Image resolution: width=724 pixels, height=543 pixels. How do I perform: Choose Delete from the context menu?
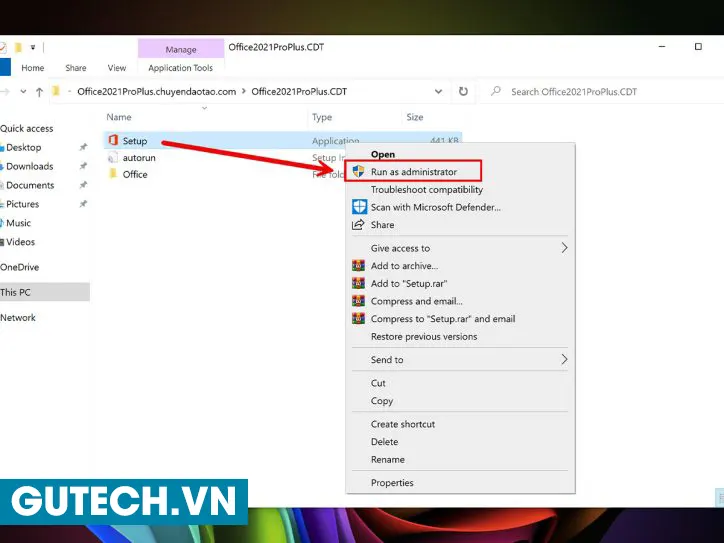tap(384, 442)
